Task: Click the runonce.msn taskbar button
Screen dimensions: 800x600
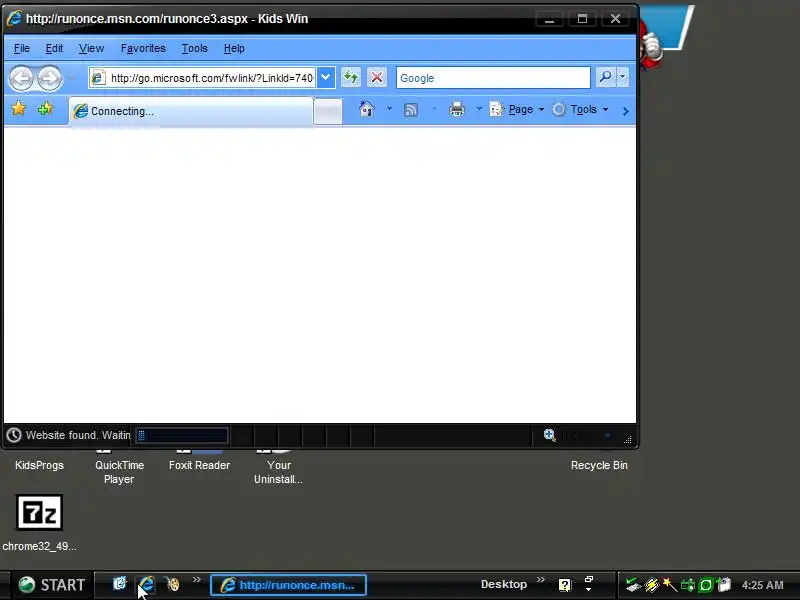Action: (x=288, y=585)
